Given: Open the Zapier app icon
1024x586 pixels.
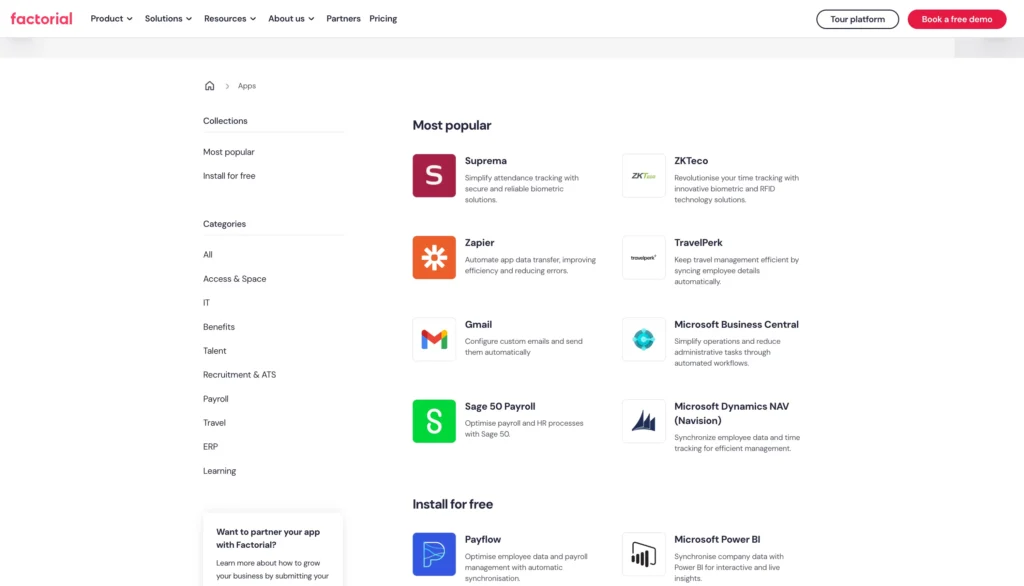Looking at the screenshot, I should tap(434, 257).
